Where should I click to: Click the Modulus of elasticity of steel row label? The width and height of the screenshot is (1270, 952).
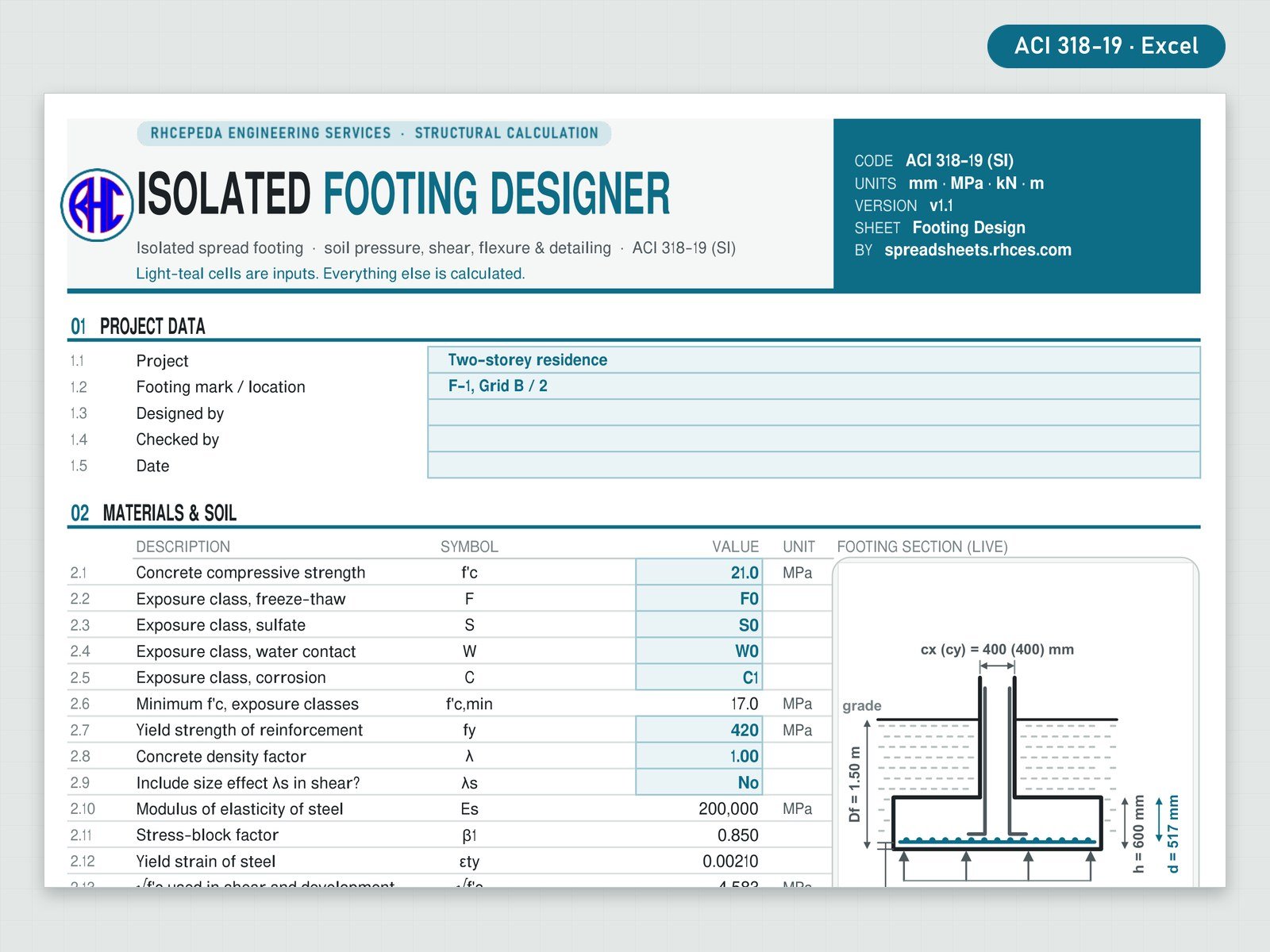pyautogui.click(x=240, y=808)
